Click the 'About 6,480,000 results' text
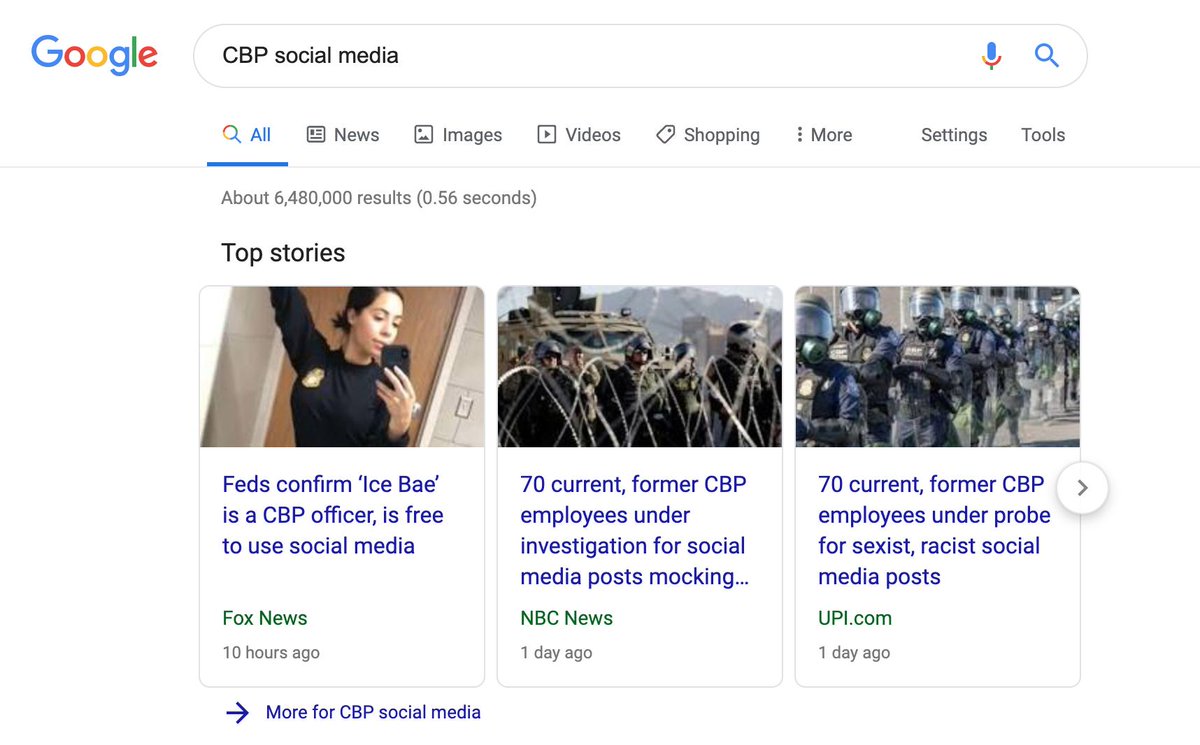1200x745 pixels. pyautogui.click(x=379, y=198)
